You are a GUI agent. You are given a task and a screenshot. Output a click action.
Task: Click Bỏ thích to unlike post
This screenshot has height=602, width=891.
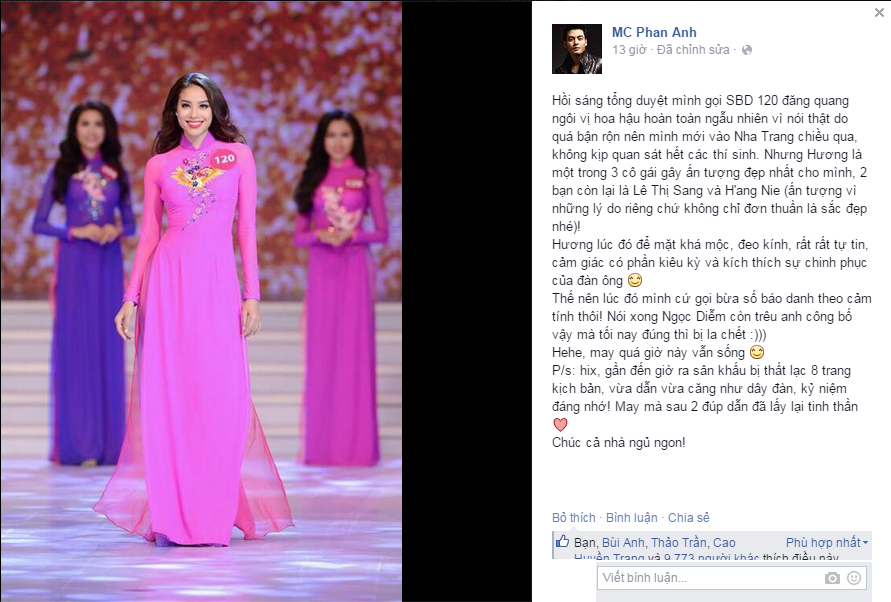[x=573, y=518]
